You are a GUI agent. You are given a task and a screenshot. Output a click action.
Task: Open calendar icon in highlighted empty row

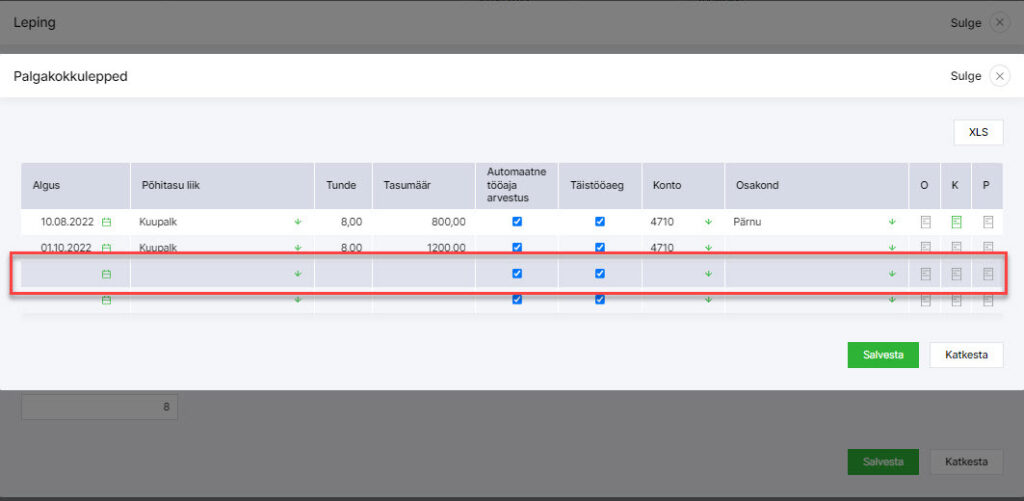pos(107,274)
